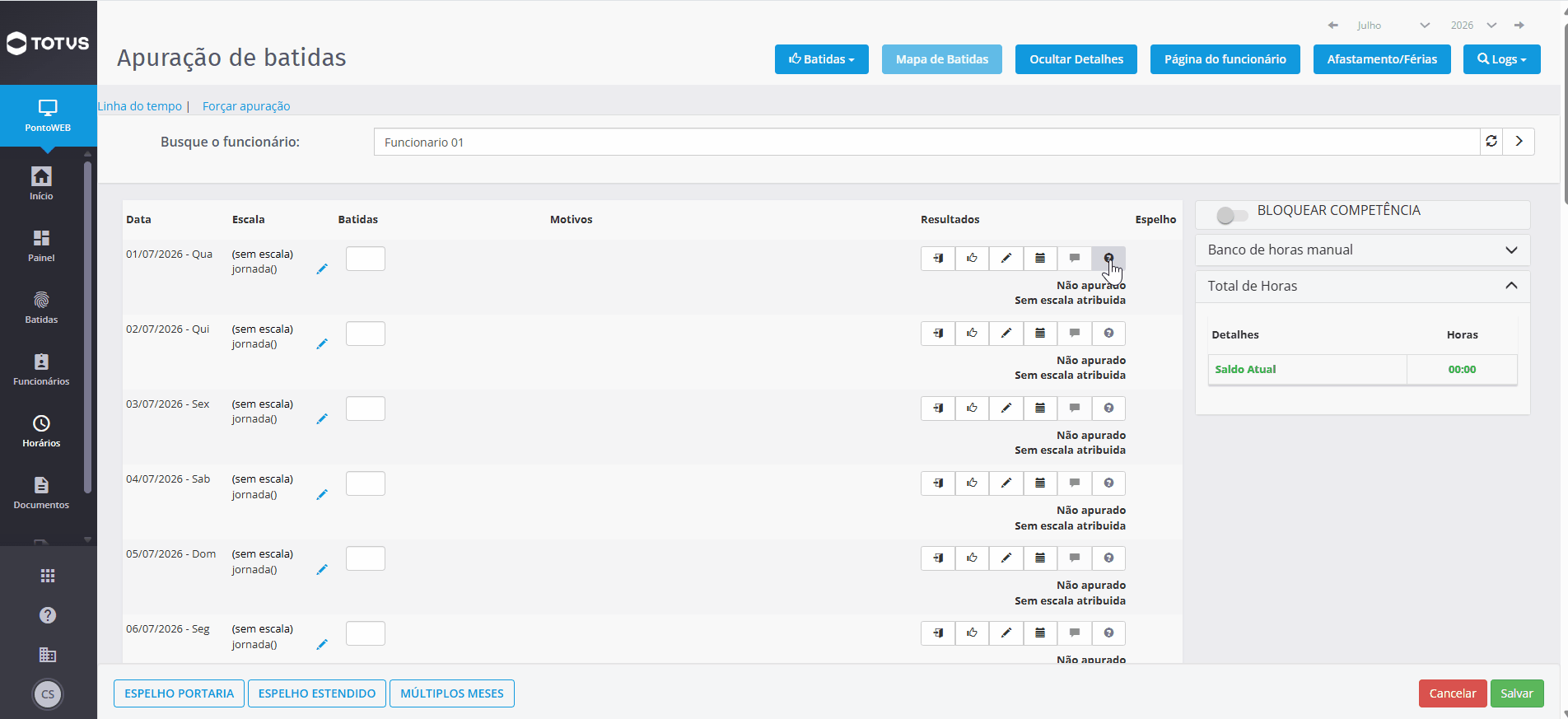Open the calendar icon for 01/07/2026
The height and width of the screenshot is (719, 1568).
click(x=1040, y=259)
